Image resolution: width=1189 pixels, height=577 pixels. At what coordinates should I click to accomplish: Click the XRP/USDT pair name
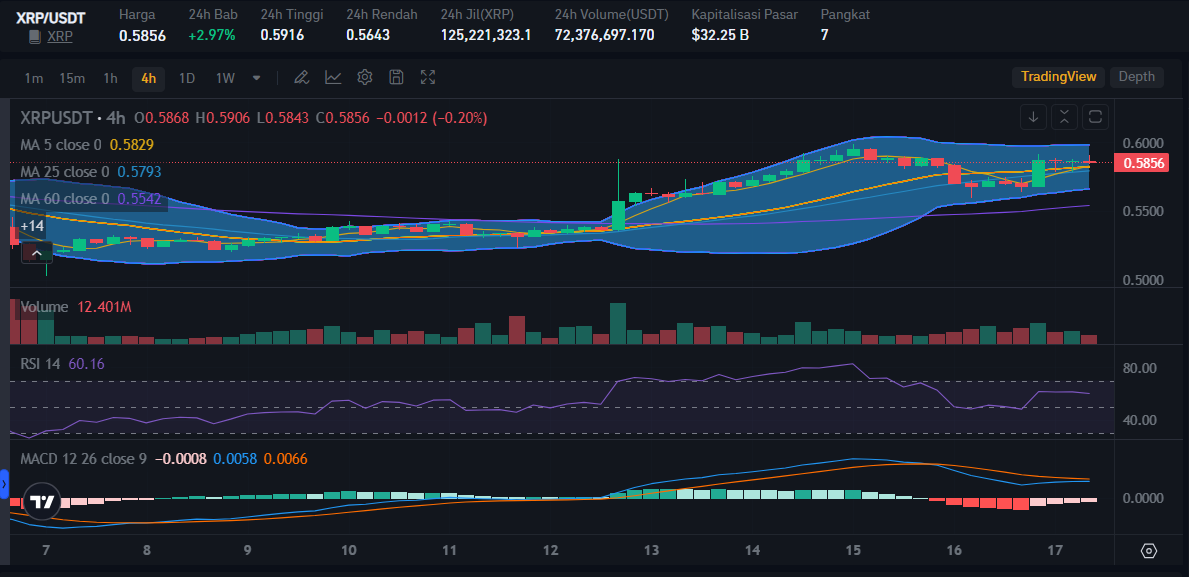(51, 17)
